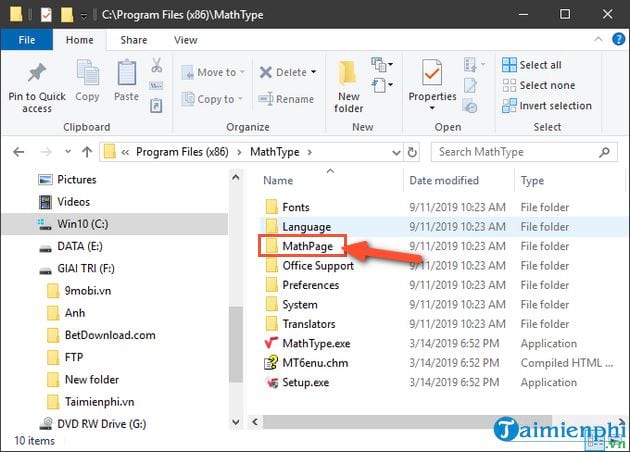The width and height of the screenshot is (630, 452).
Task: Click Select all in ribbon
Action: 539,65
